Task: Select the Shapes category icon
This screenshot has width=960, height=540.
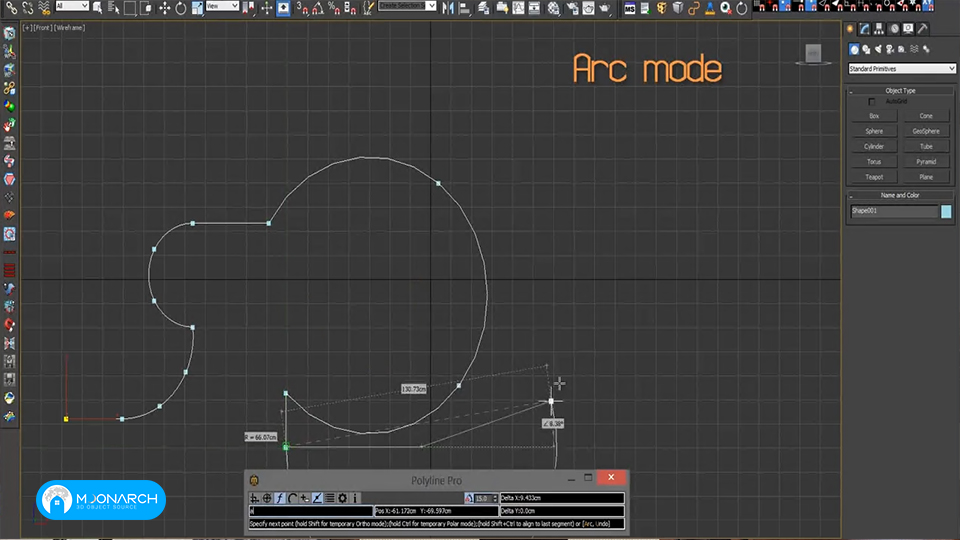Action: tap(866, 49)
